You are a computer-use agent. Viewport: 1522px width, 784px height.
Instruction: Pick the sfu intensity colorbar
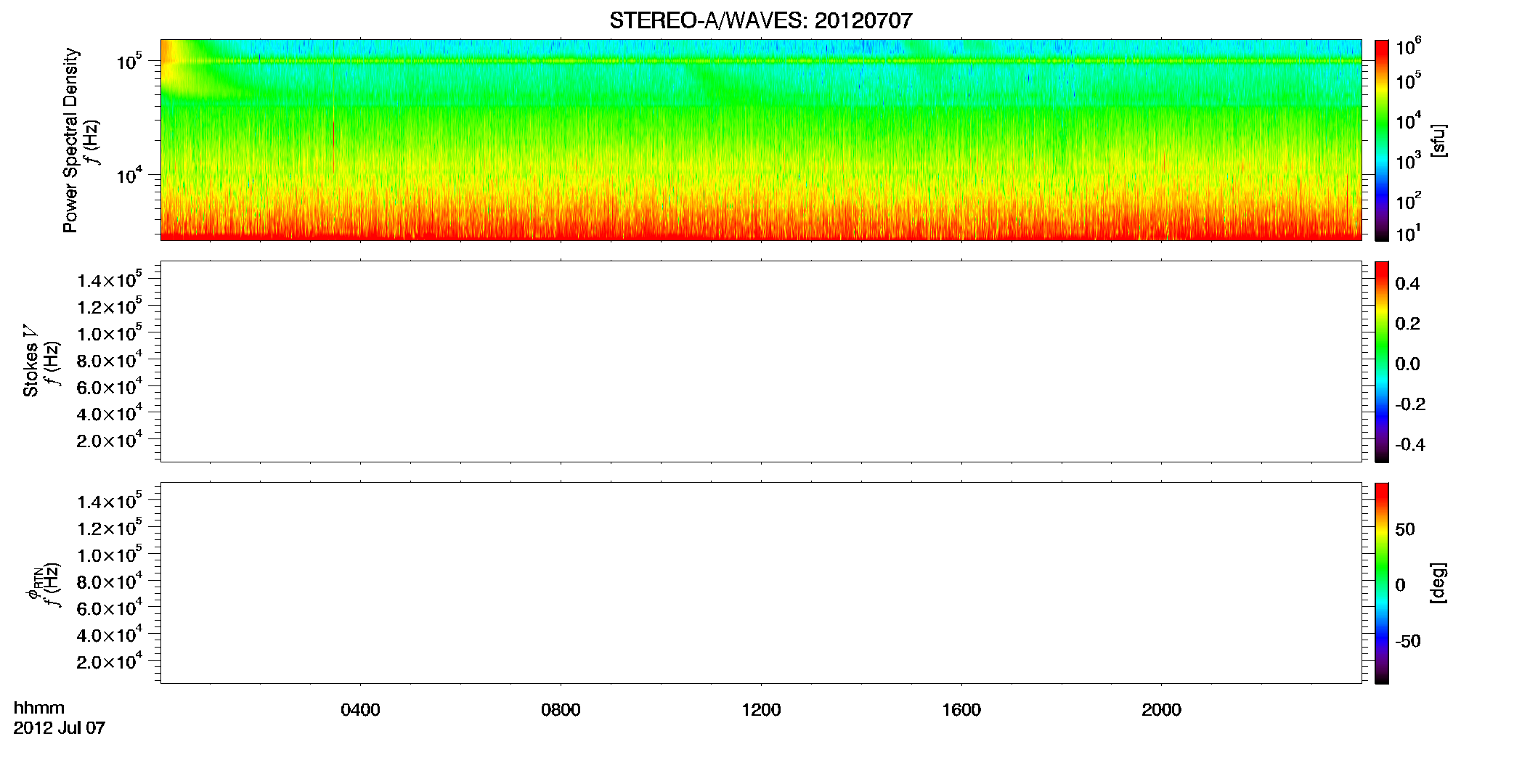(1381, 139)
